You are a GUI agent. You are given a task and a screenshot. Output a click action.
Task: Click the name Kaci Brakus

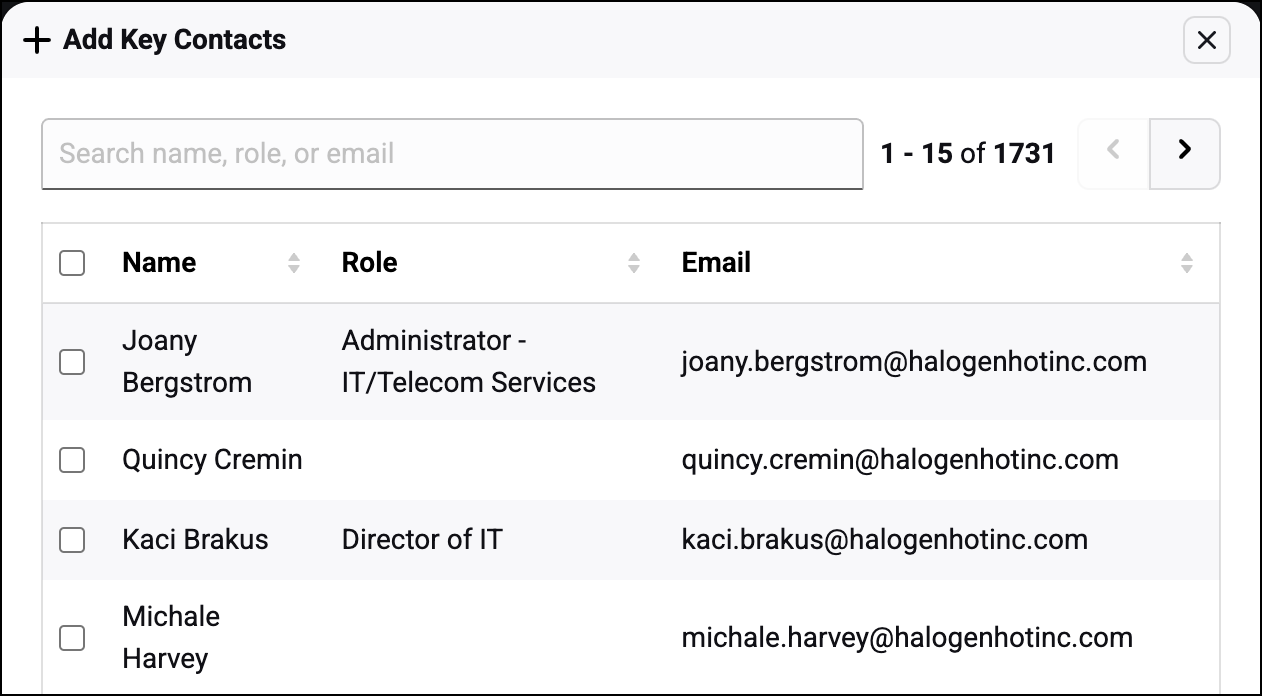tap(195, 540)
